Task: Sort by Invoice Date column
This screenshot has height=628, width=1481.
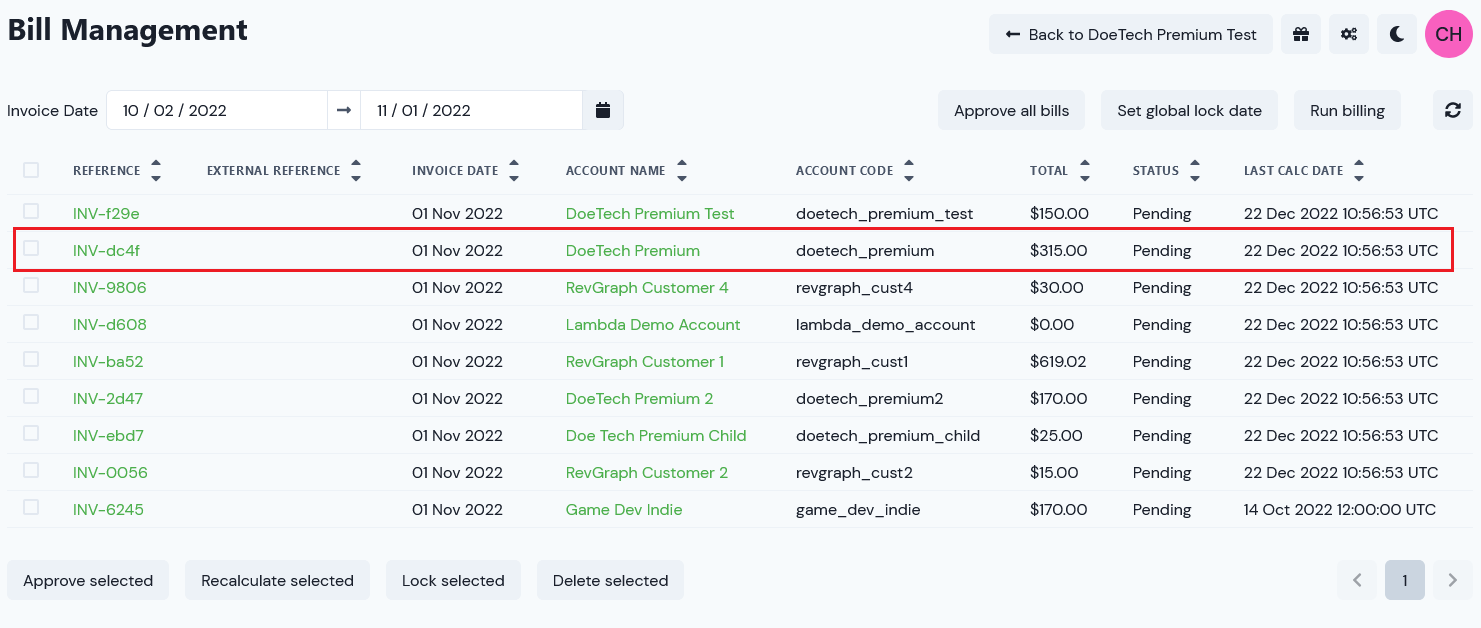Action: [514, 171]
